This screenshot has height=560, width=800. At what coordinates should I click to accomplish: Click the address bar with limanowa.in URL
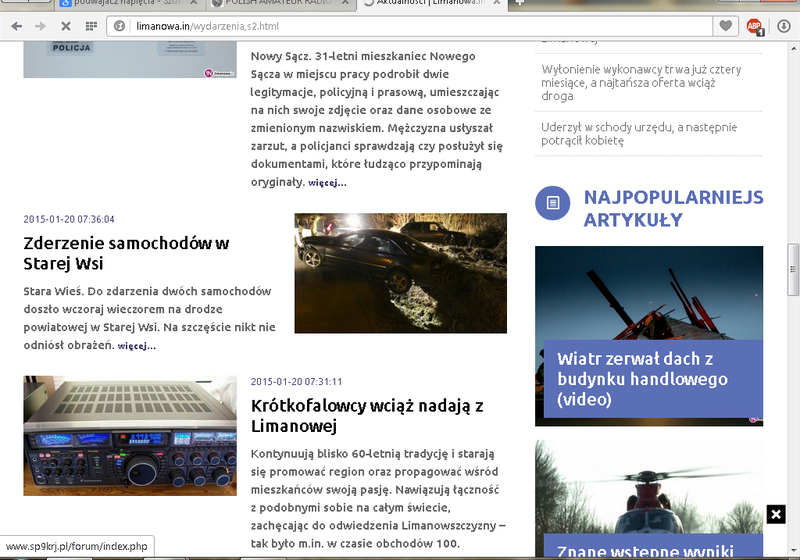(409, 26)
